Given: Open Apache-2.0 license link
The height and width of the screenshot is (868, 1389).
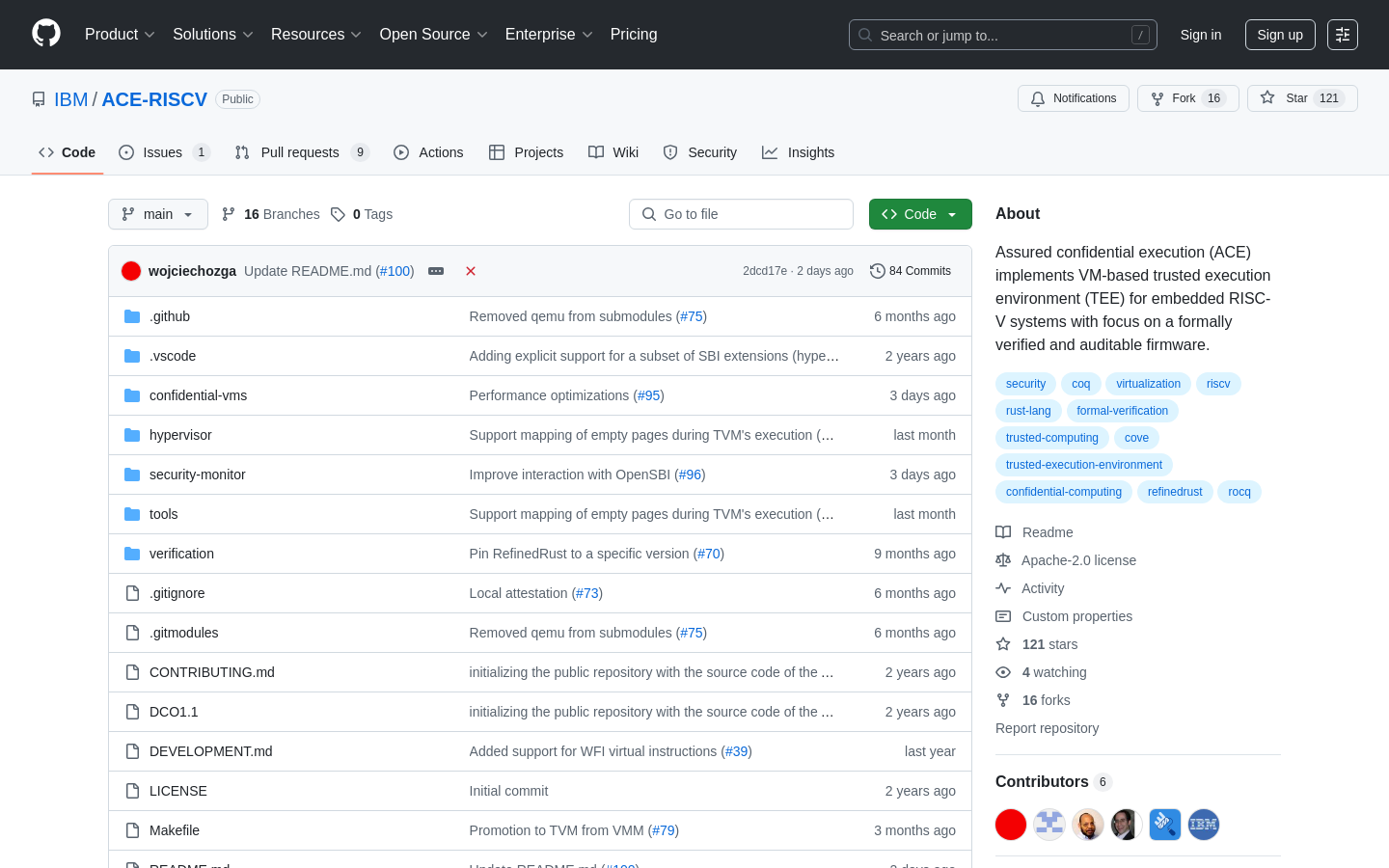Looking at the screenshot, I should [1066, 560].
